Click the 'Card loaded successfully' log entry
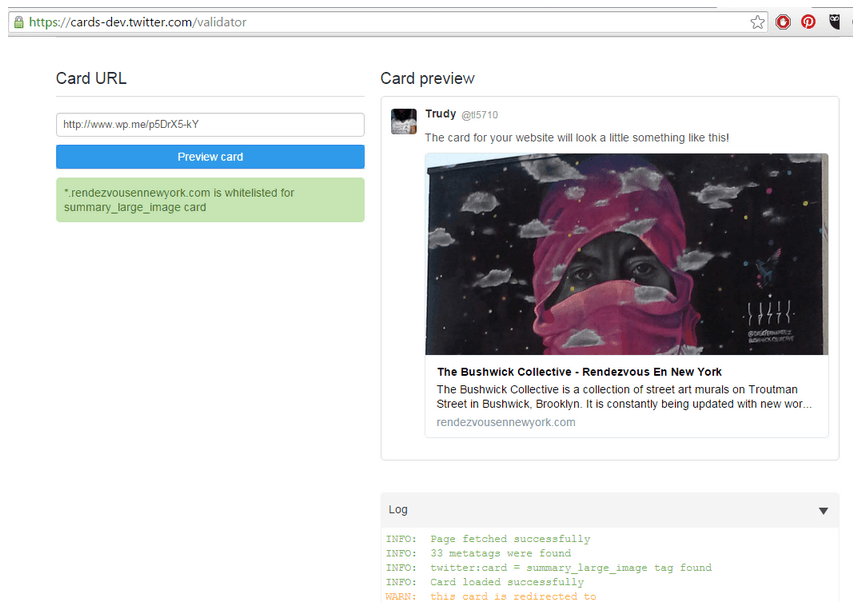The height and width of the screenshot is (609, 853). pyautogui.click(x=506, y=582)
